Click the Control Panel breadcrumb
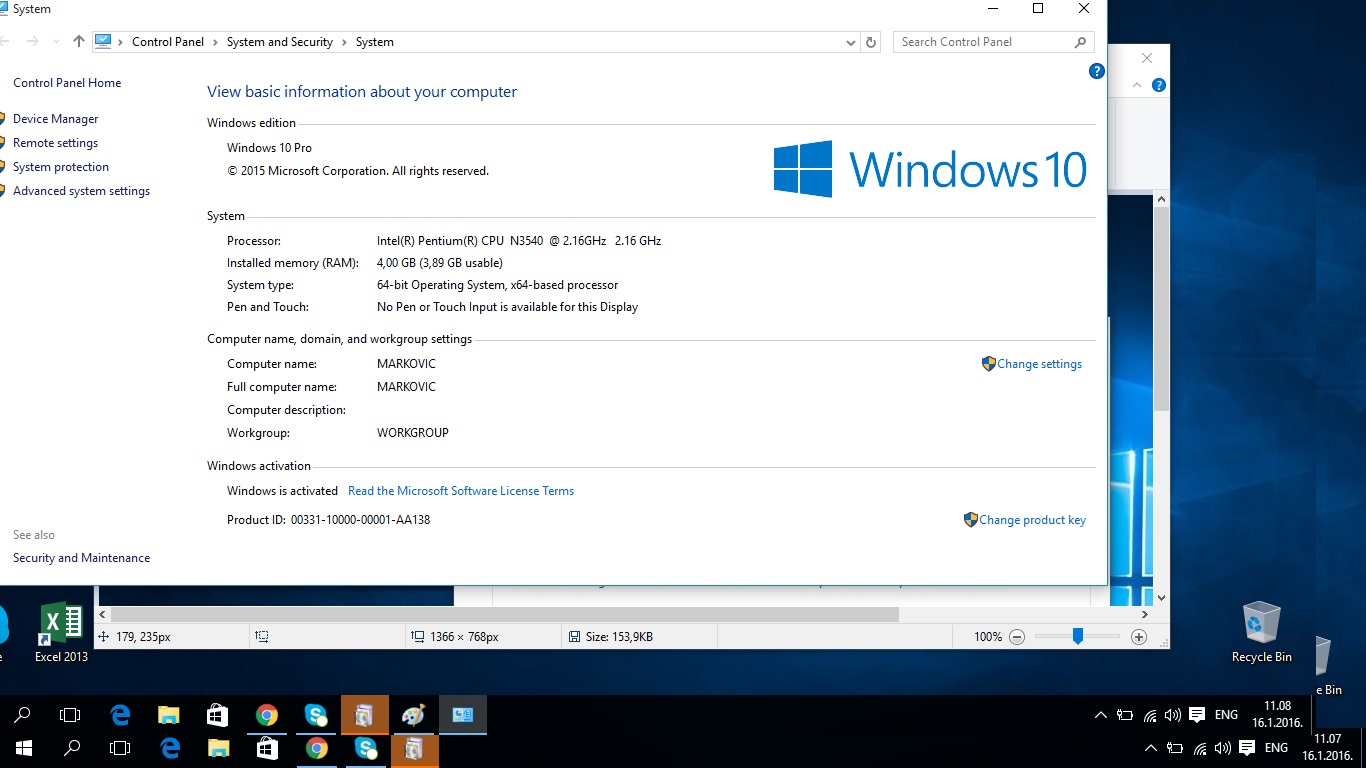This screenshot has width=1366, height=768. (x=168, y=42)
